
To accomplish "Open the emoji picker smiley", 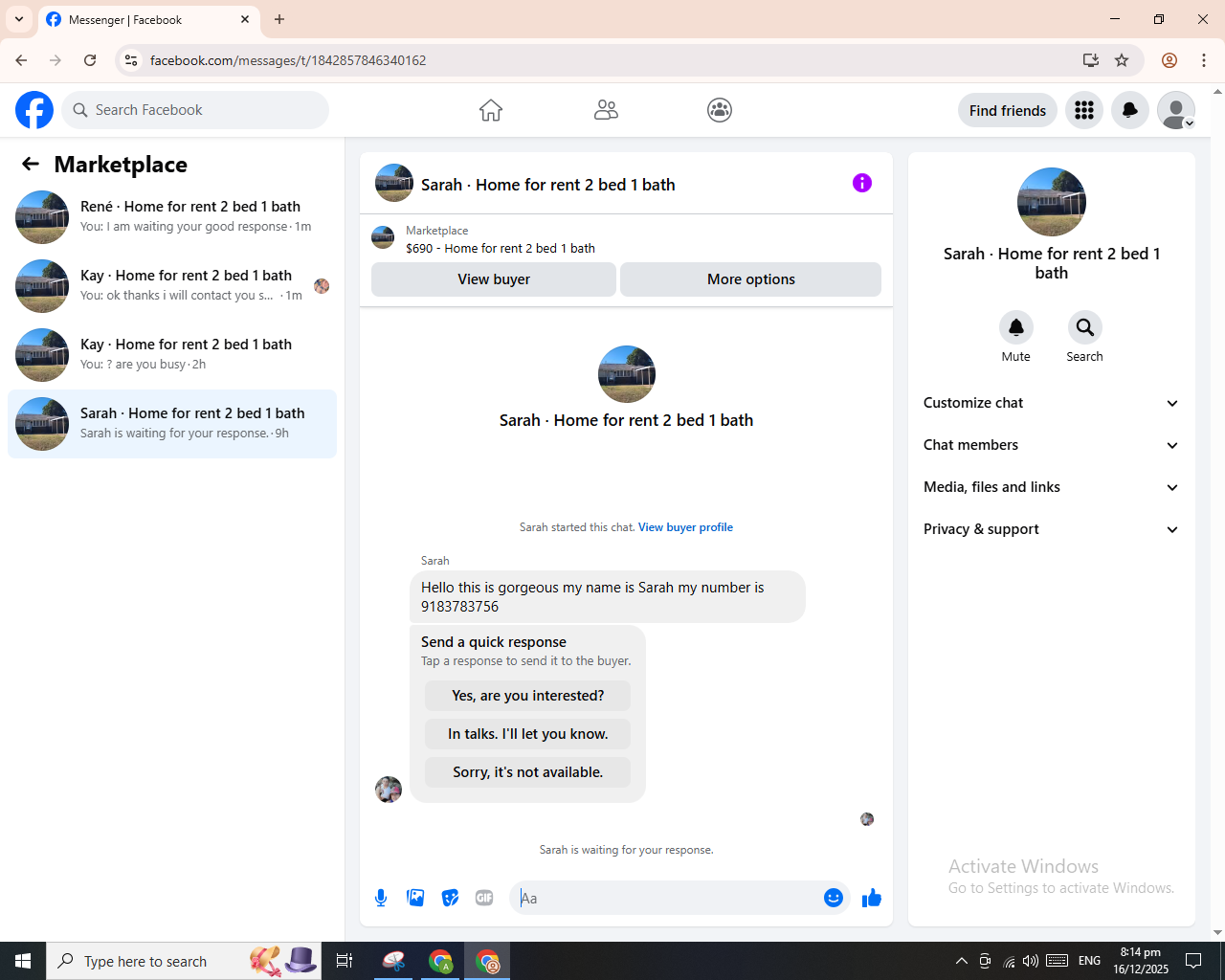I will (x=834, y=898).
